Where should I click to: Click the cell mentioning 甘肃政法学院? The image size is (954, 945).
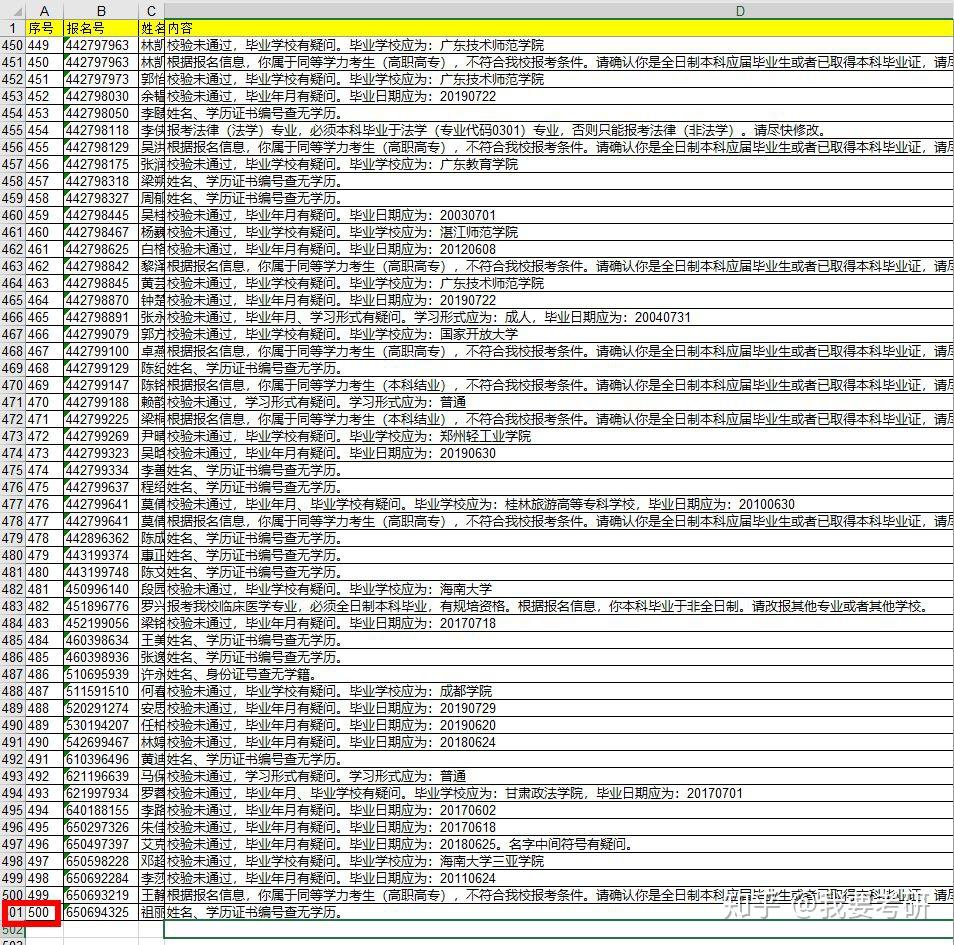[559, 793]
